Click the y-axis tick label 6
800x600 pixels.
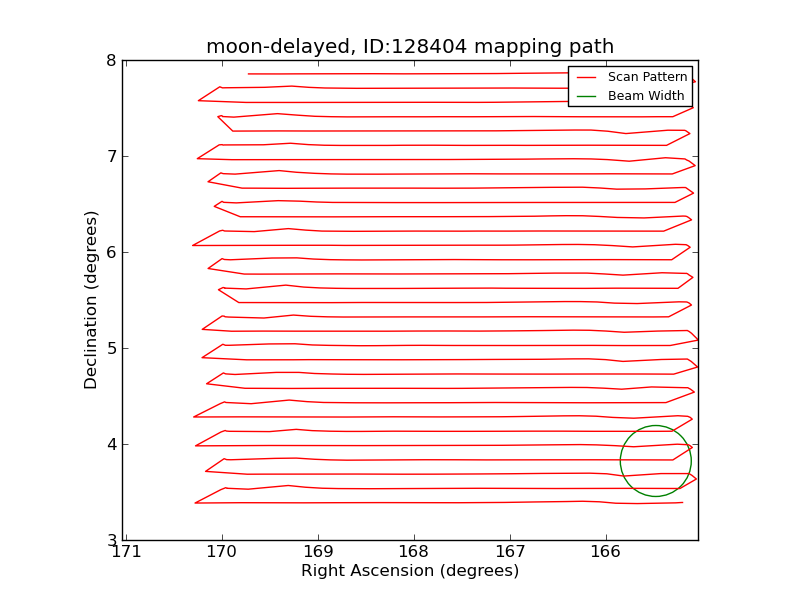(112, 253)
